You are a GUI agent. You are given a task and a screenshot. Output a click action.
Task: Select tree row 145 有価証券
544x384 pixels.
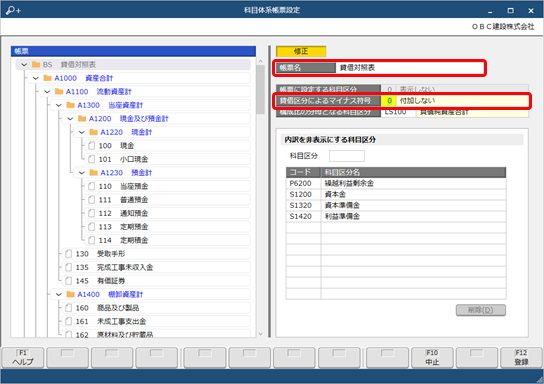tap(156, 281)
